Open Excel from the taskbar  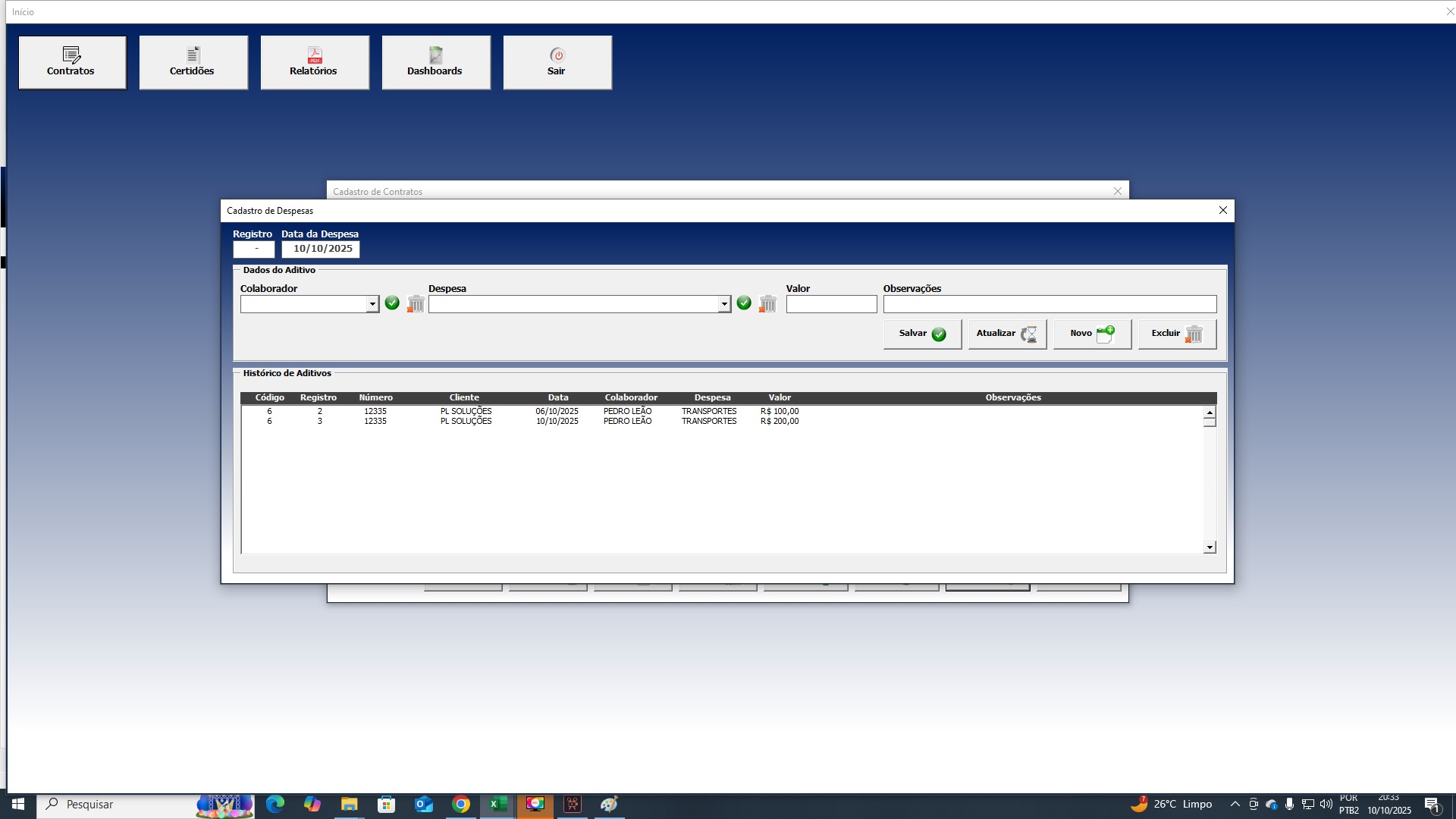tap(498, 804)
